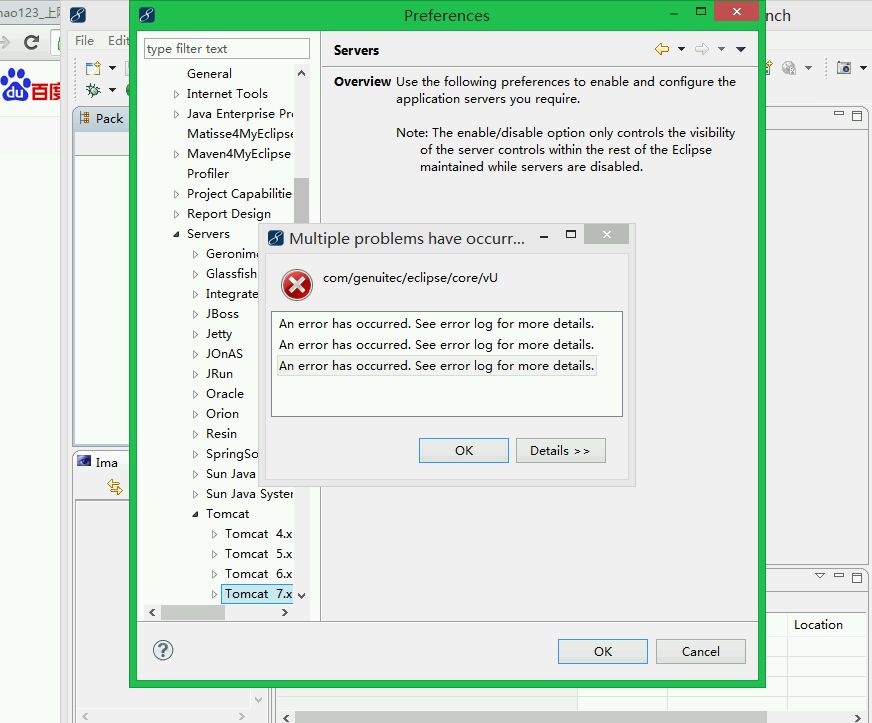Open the back history dropdown arrow
The width and height of the screenshot is (872, 723).
pos(681,49)
